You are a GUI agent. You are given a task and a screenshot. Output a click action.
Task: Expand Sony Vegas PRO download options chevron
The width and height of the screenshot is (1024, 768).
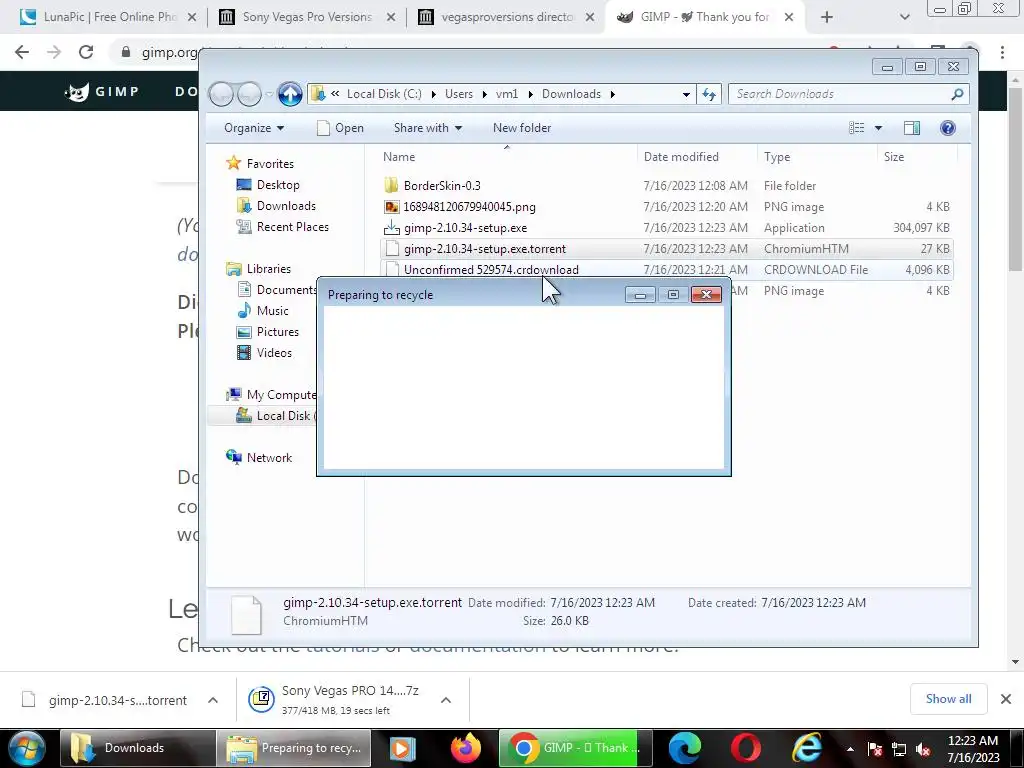pyautogui.click(x=446, y=700)
